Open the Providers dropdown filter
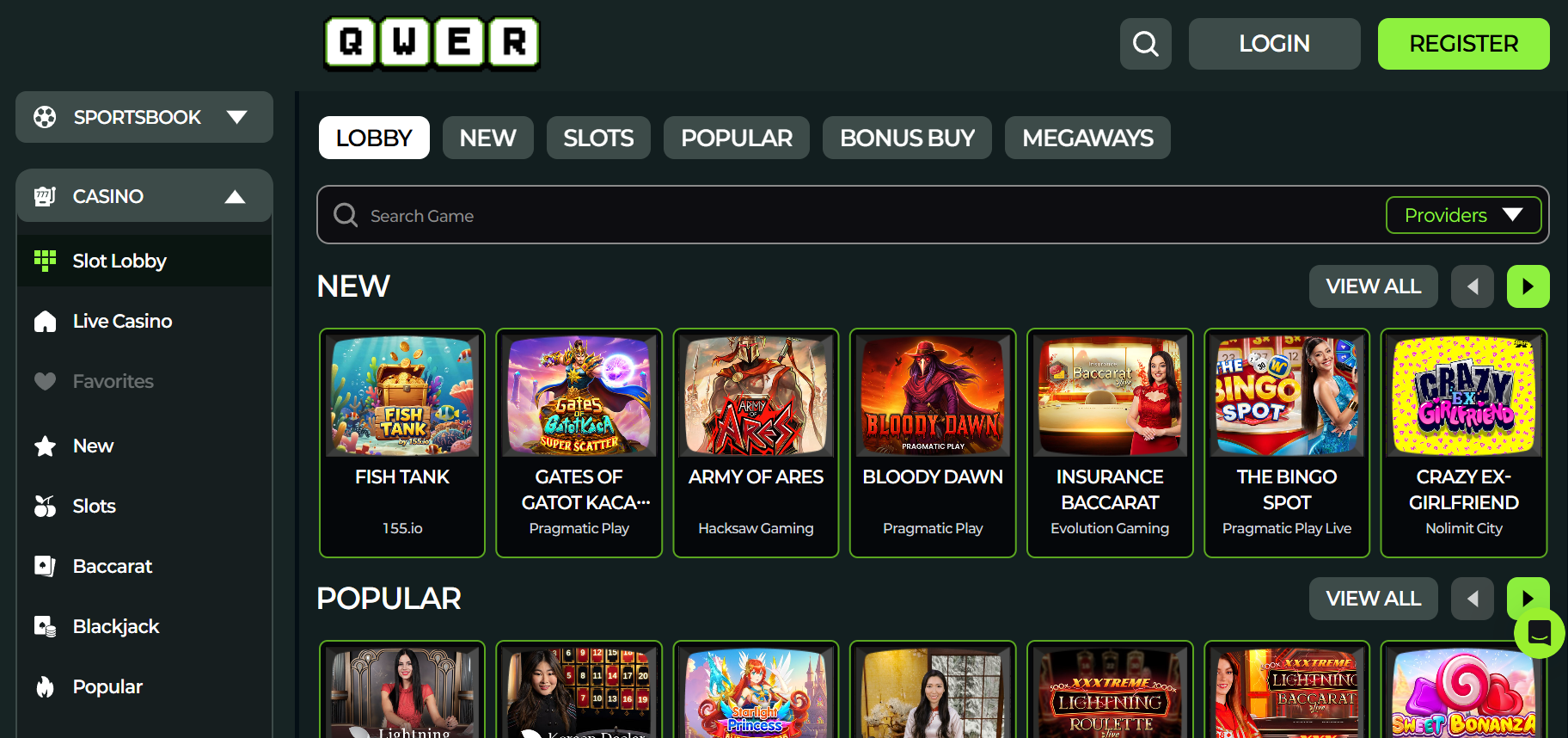Viewport: 1568px width, 738px height. pos(1462,215)
